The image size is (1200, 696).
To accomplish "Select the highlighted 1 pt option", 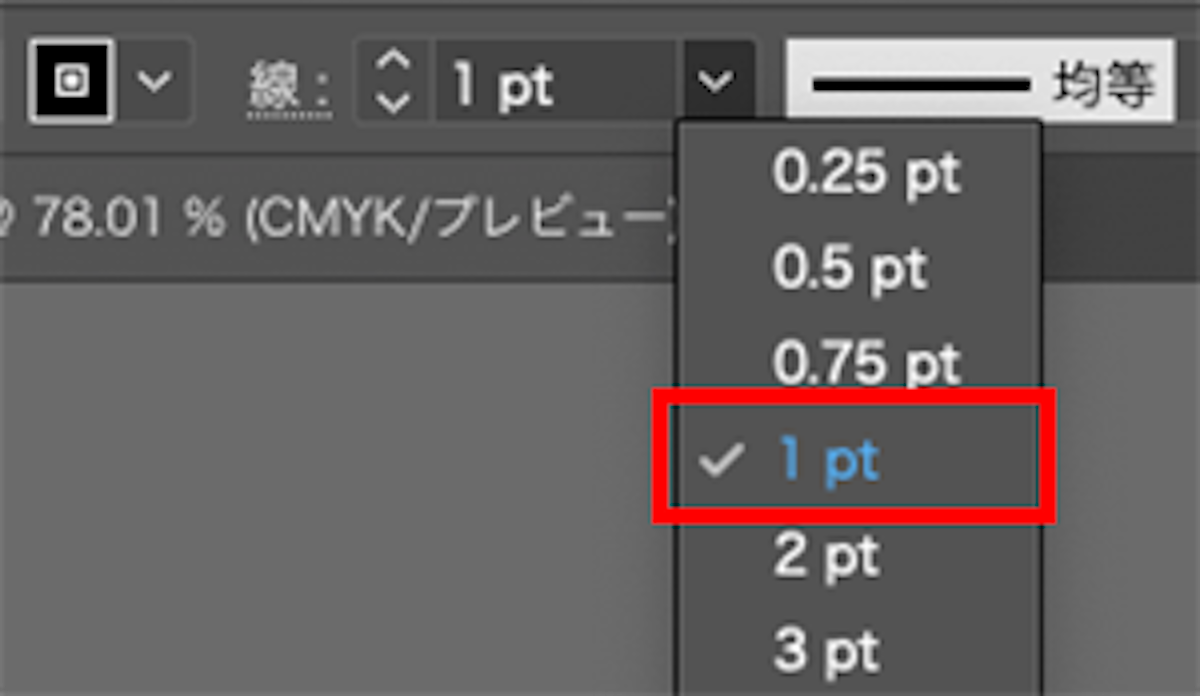I will point(830,460).
